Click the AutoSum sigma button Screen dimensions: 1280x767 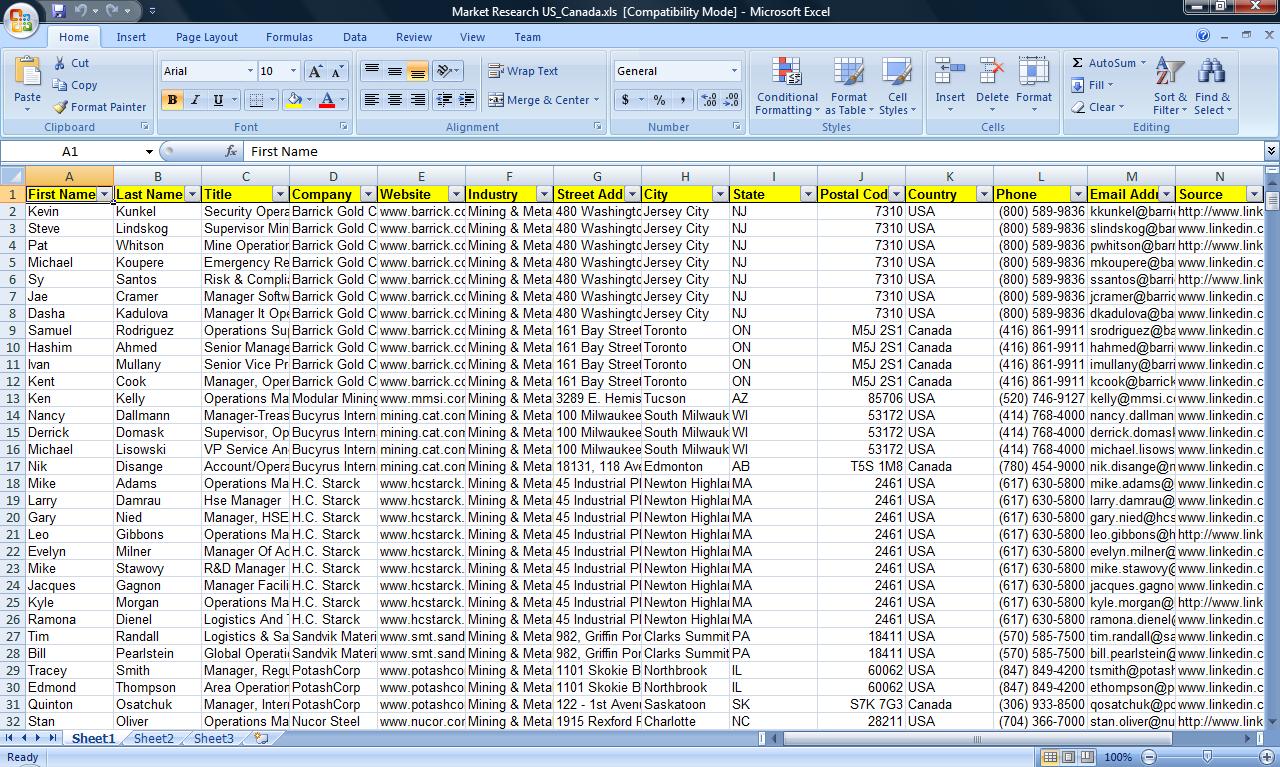[1079, 63]
